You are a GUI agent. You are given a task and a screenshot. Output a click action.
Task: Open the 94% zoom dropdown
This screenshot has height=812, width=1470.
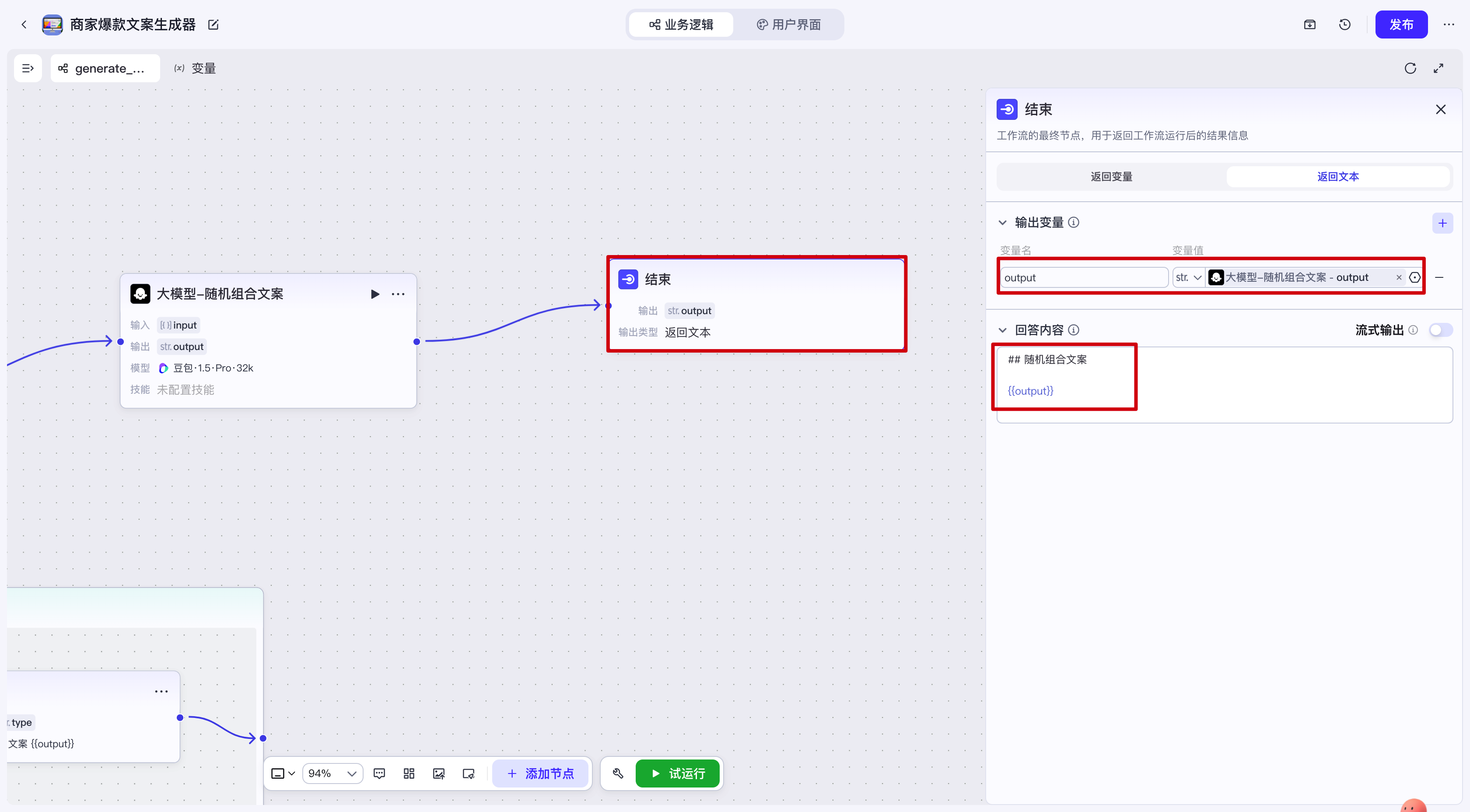(332, 773)
